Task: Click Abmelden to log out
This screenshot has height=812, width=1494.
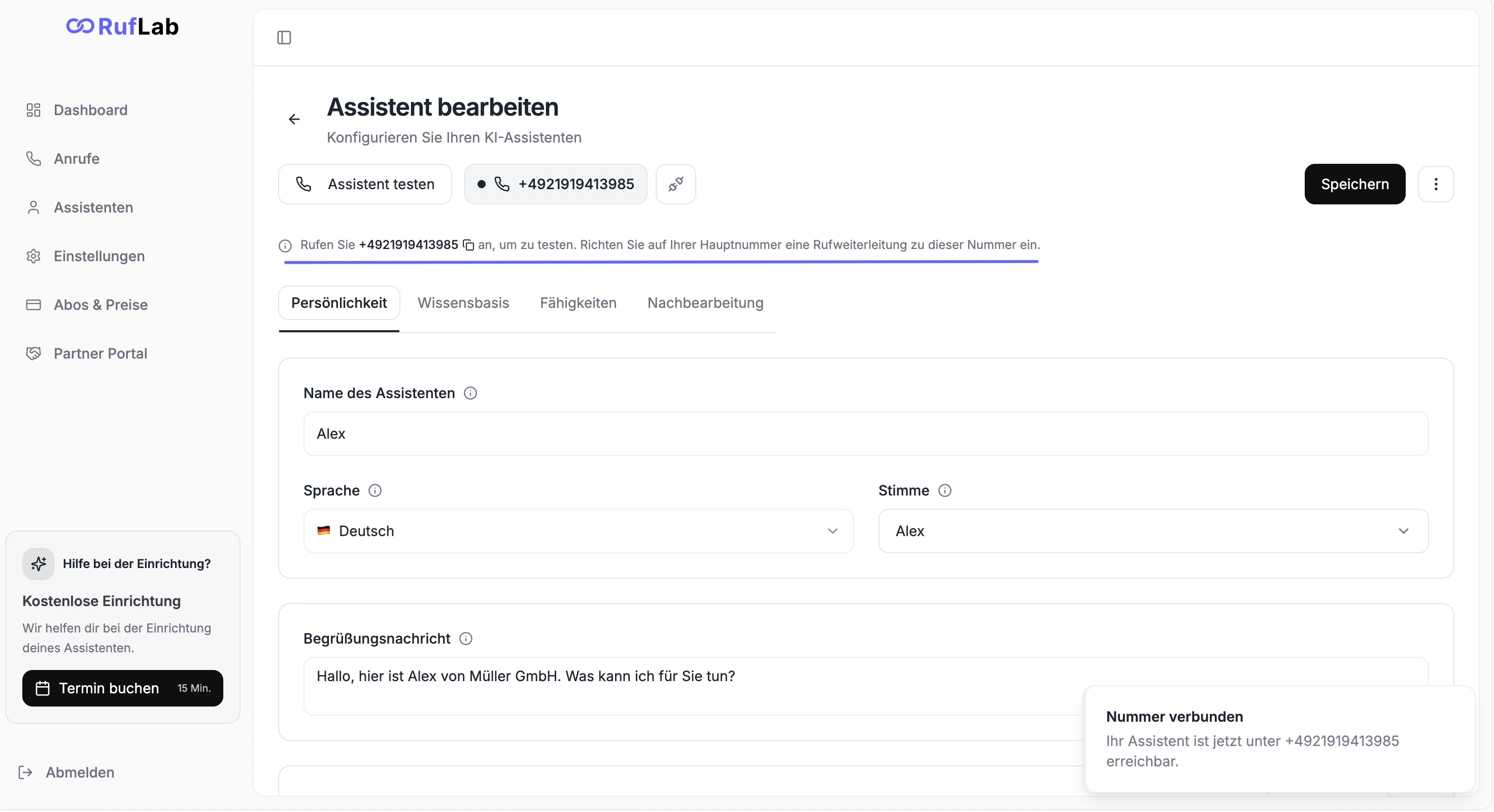Action: pos(66,772)
